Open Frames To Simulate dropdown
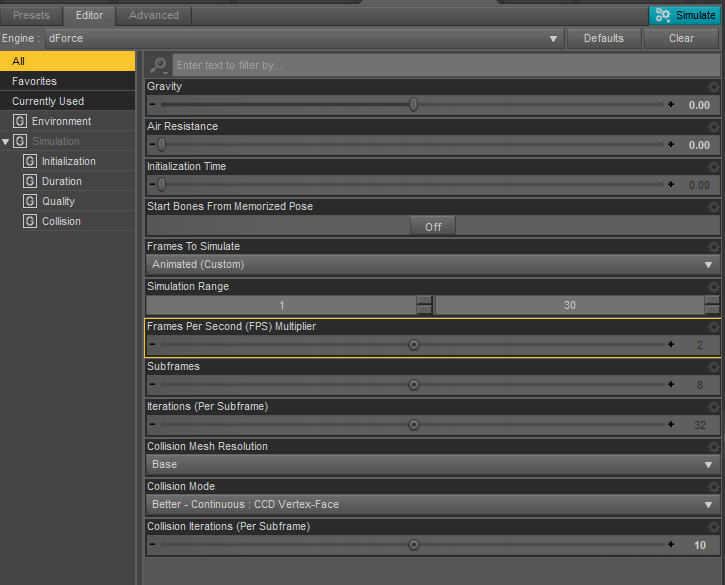Viewport: 725px width, 585px height. (x=433, y=265)
